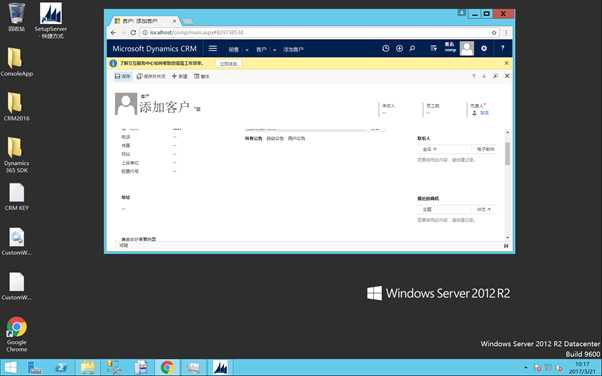Go to previous record up arrow
This screenshot has width=602, height=376.
tap(474, 76)
